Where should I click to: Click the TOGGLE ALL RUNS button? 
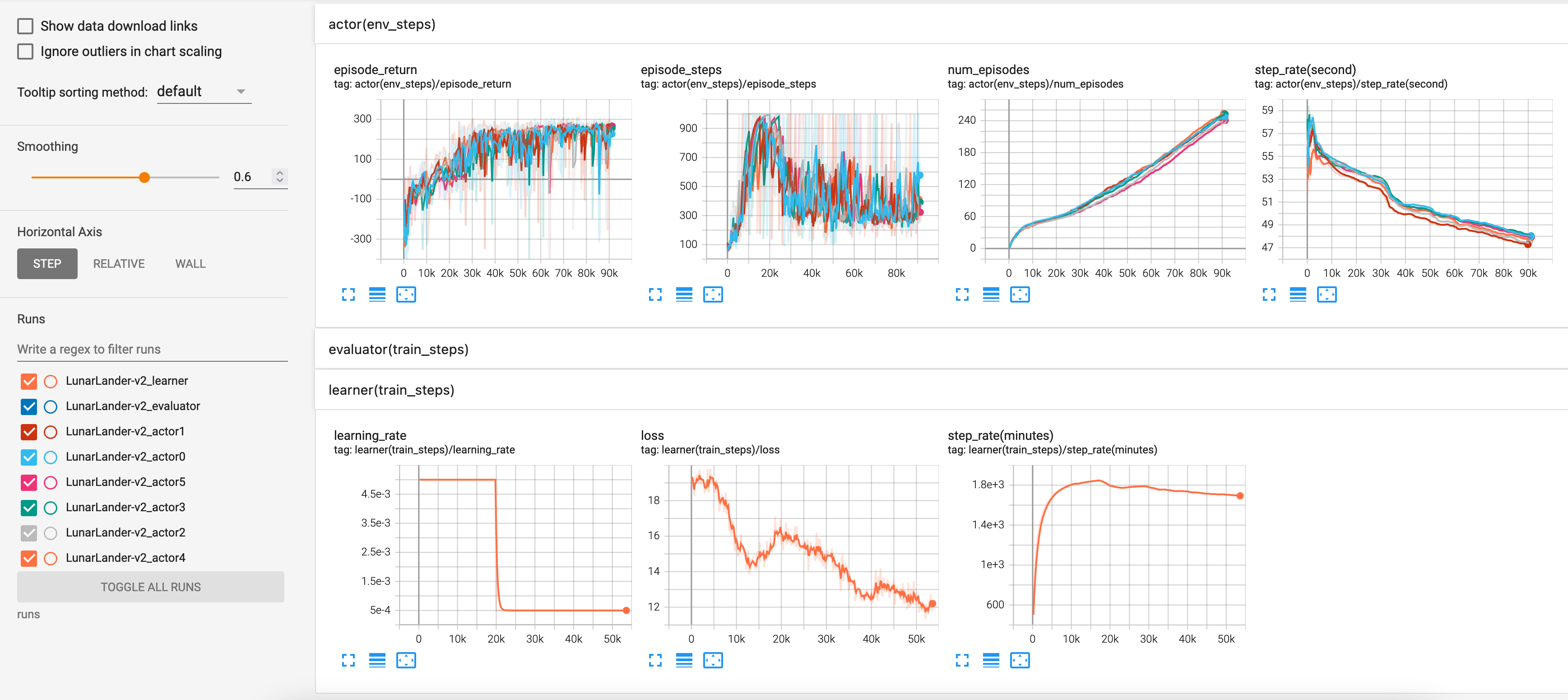[150, 587]
